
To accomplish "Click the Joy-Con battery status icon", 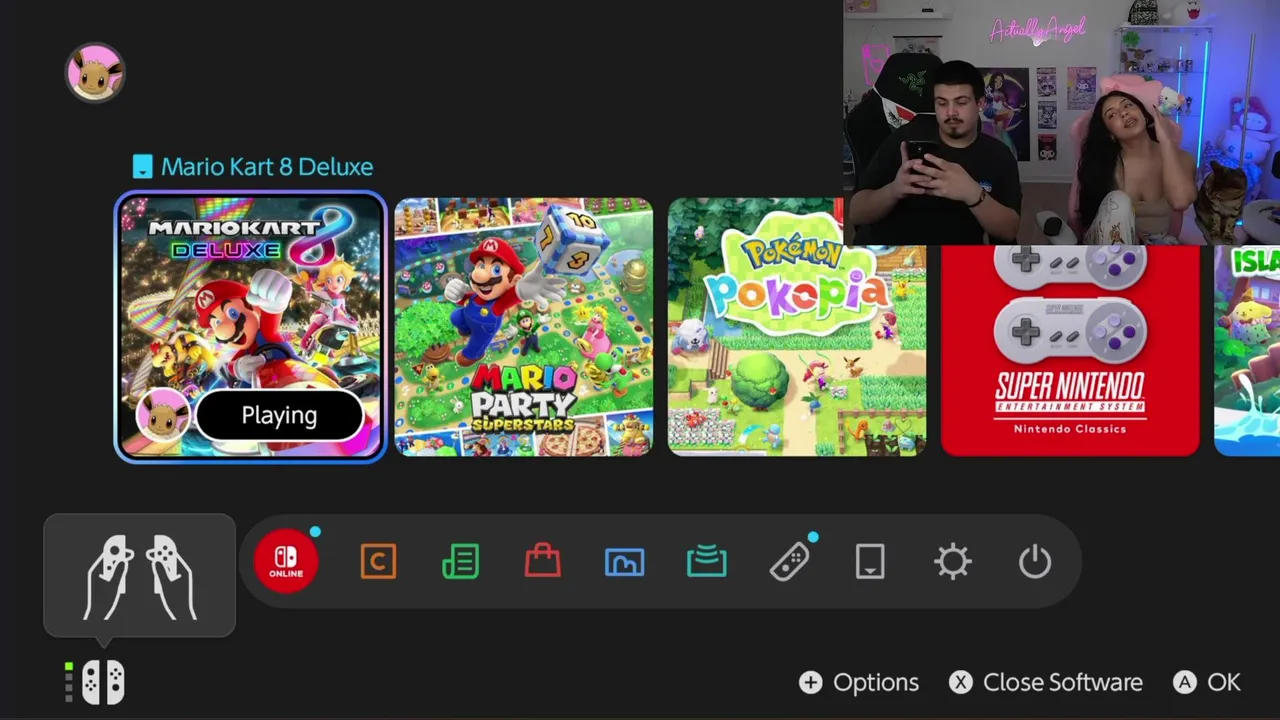I will (x=96, y=682).
